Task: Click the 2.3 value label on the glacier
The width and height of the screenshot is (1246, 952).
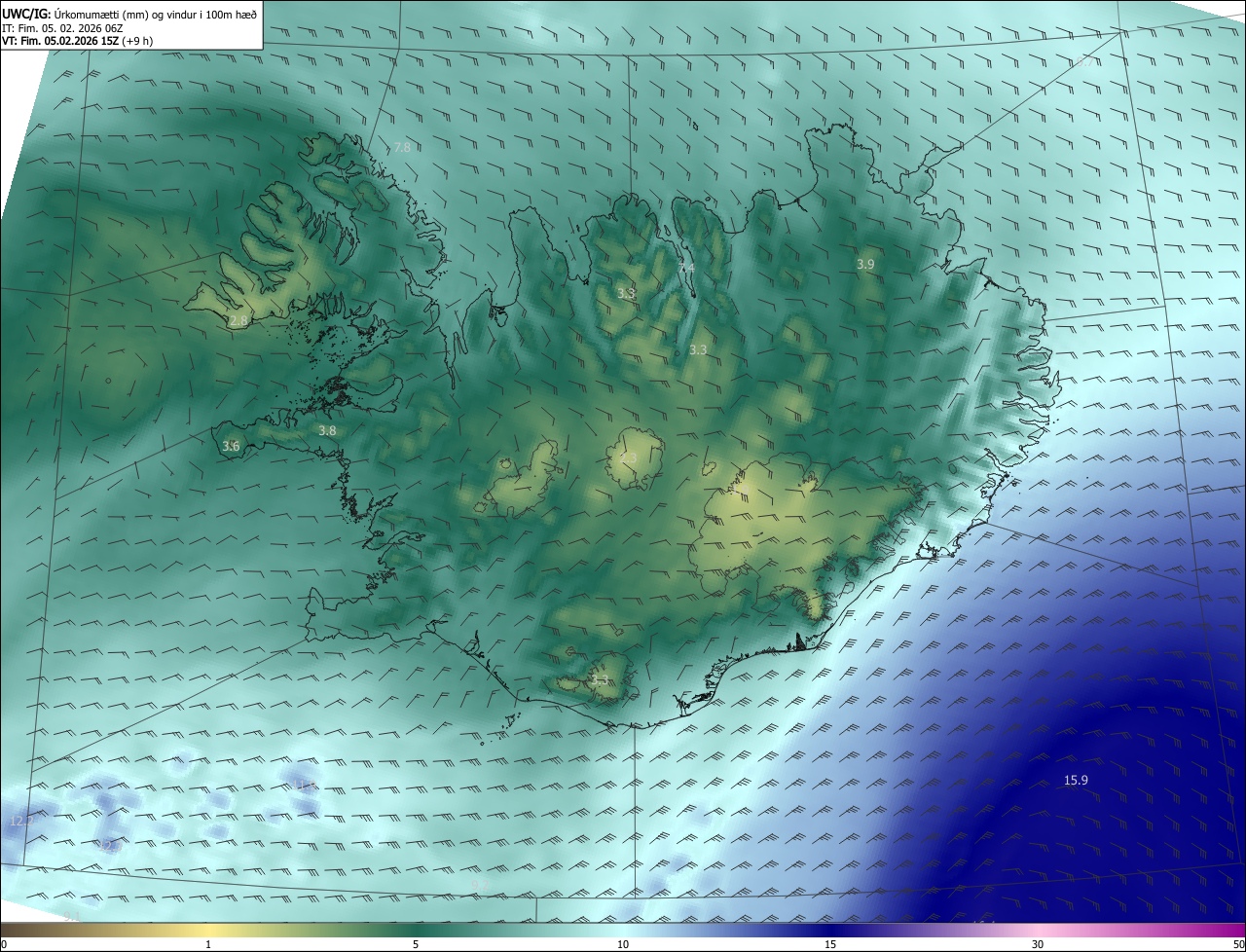Action: [628, 458]
